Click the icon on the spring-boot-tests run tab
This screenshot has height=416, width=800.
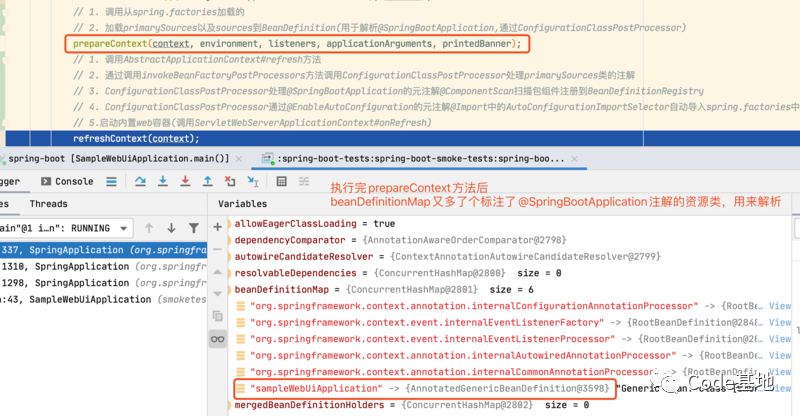pos(268,159)
